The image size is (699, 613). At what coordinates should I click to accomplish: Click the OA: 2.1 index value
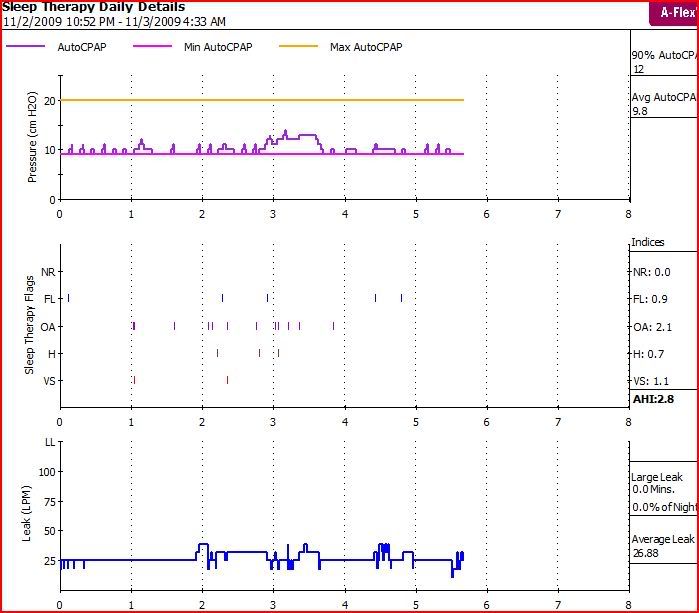click(x=651, y=326)
